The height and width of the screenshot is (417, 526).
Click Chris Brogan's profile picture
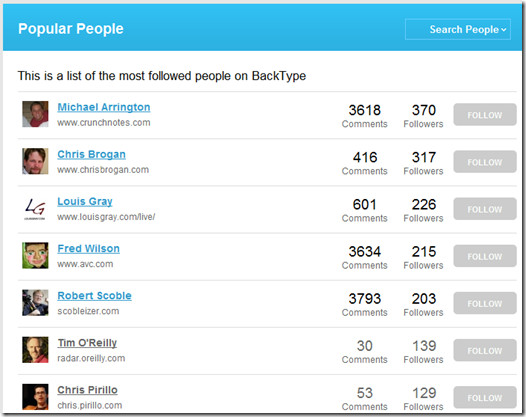(35, 161)
